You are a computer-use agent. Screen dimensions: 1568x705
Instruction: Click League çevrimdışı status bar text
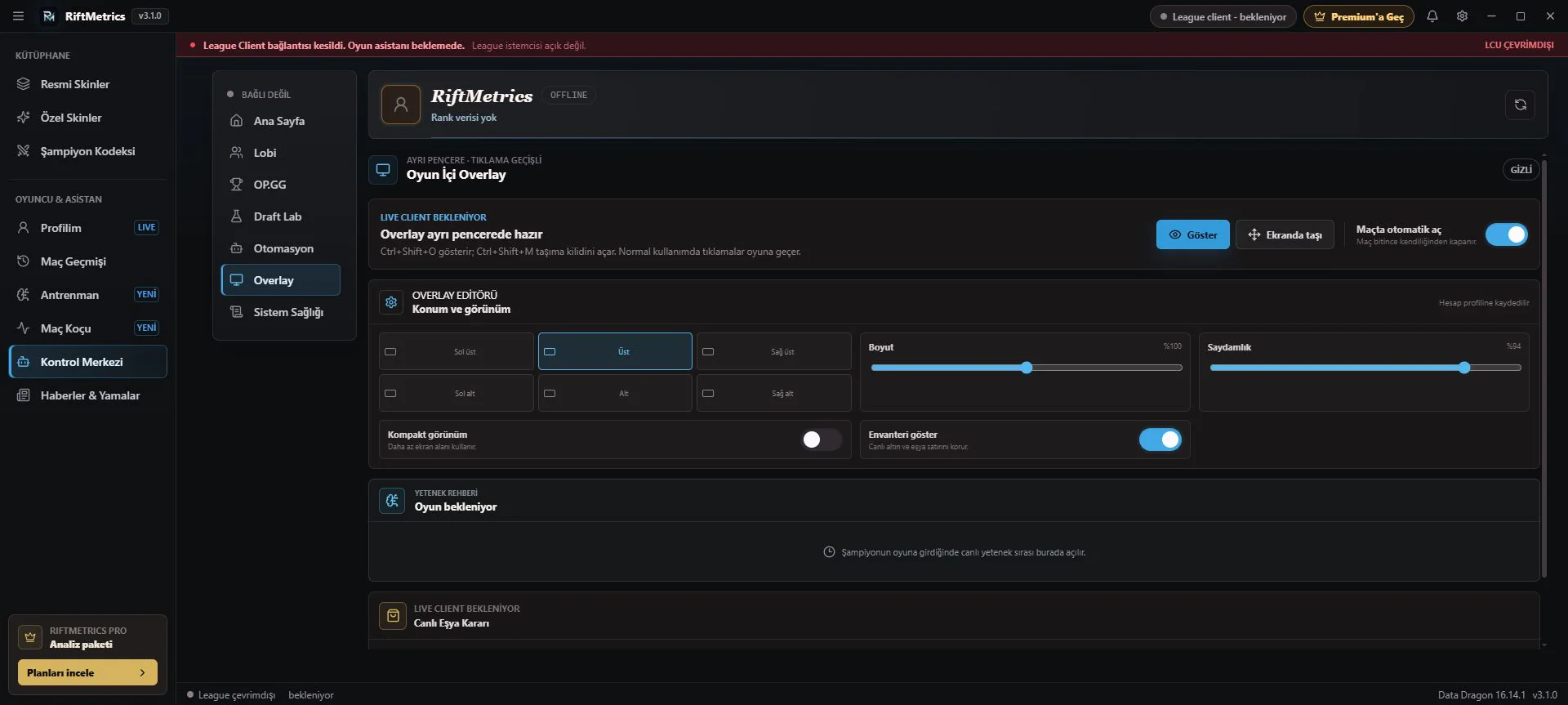[x=237, y=695]
